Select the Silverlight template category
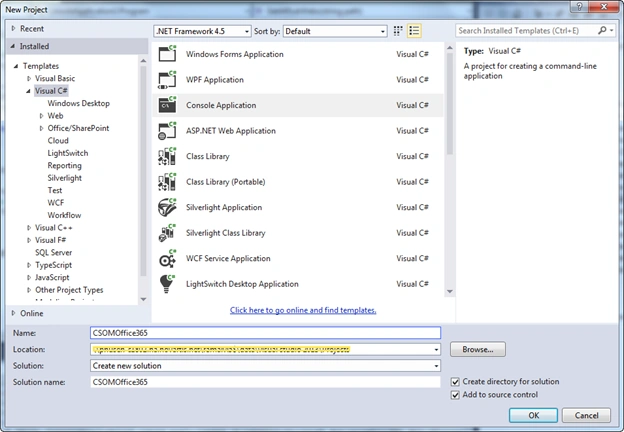624x432 pixels. pyautogui.click(x=64, y=178)
